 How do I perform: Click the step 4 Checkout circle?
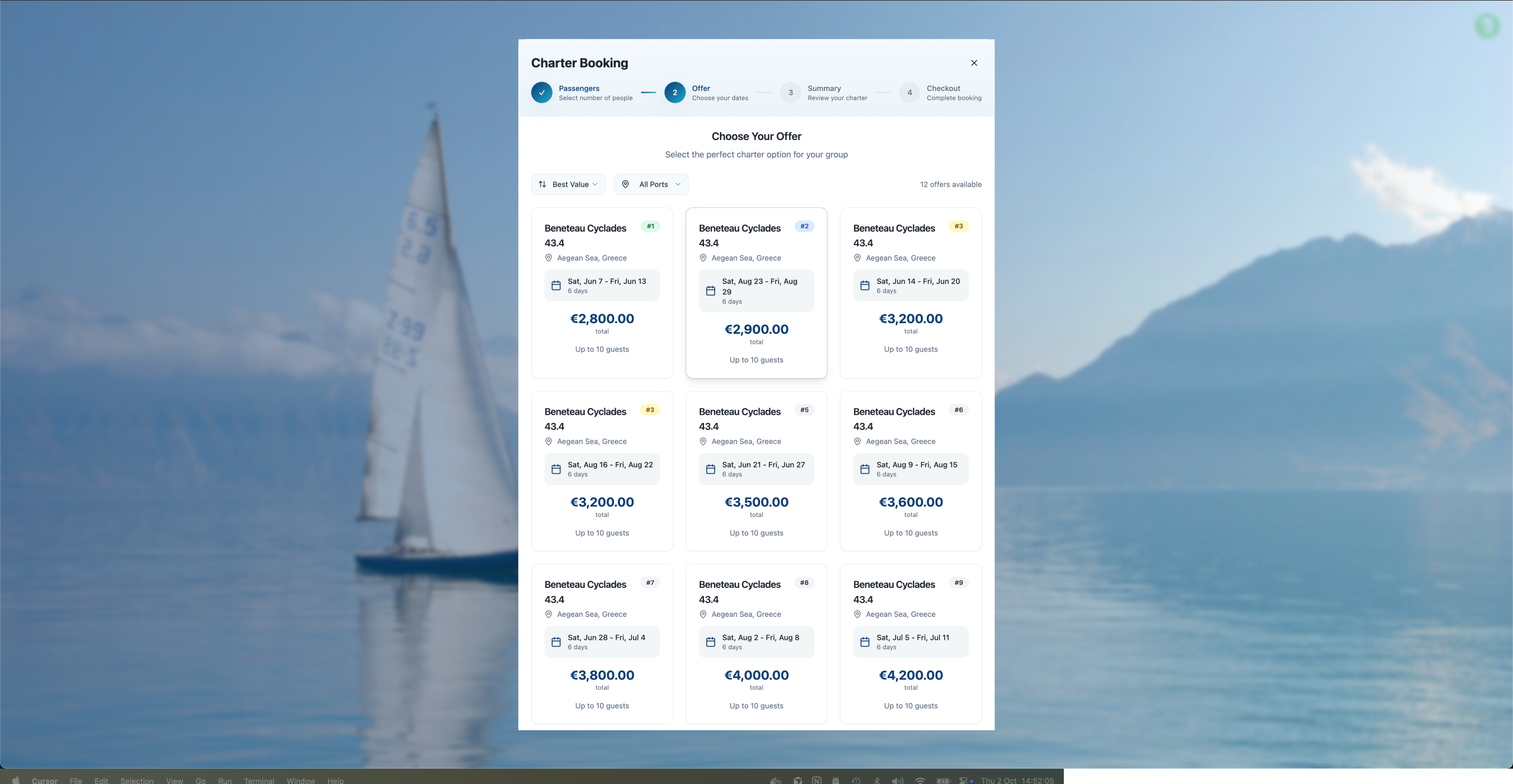click(910, 93)
